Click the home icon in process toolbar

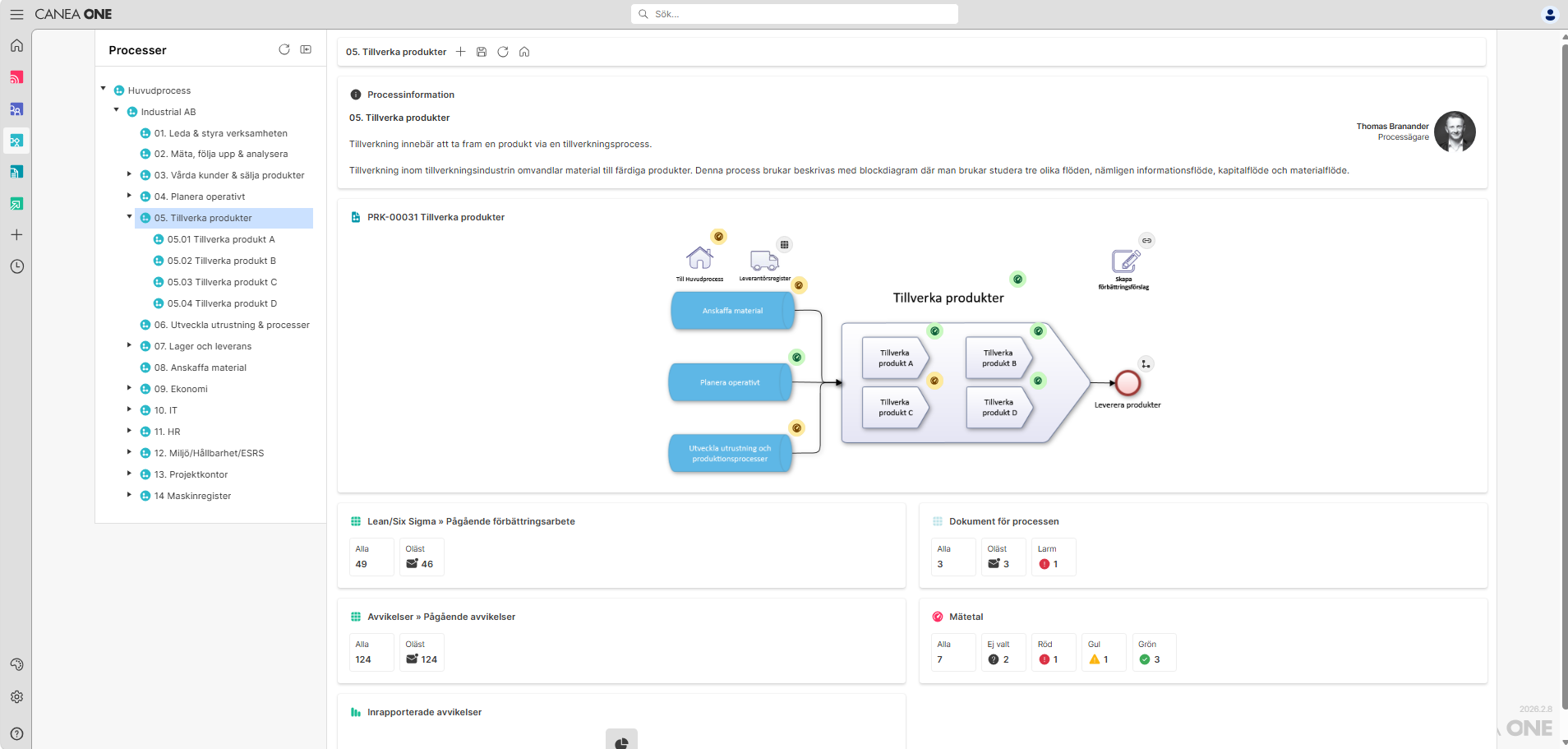point(524,52)
